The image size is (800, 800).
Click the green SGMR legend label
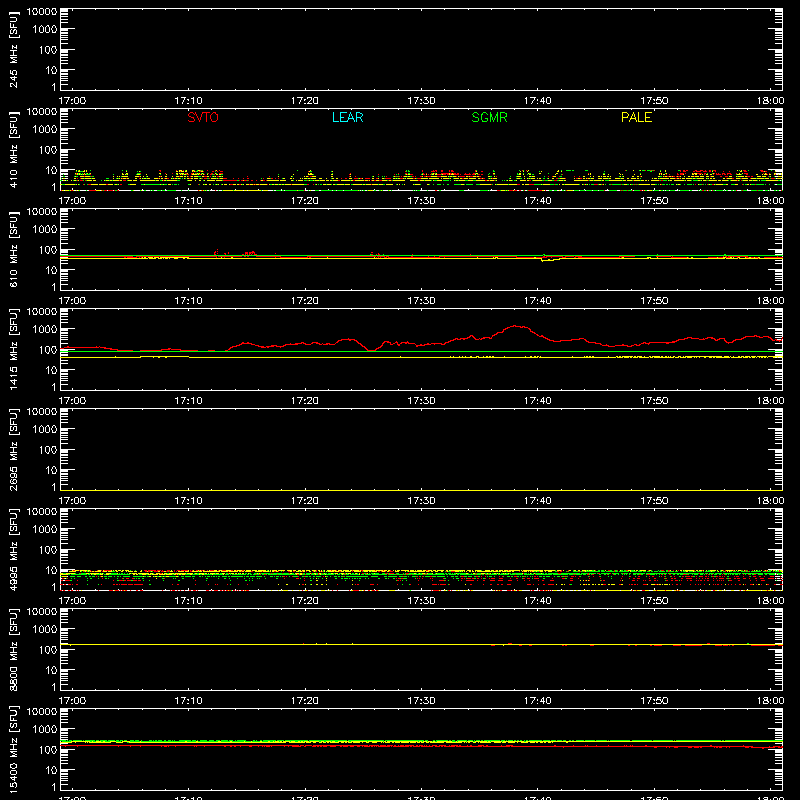489,117
